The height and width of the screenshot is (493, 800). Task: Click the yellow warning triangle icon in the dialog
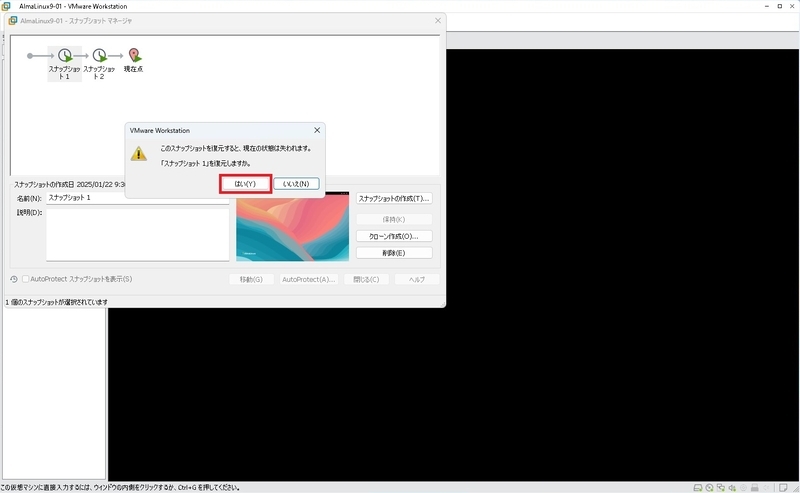pyautogui.click(x=138, y=154)
